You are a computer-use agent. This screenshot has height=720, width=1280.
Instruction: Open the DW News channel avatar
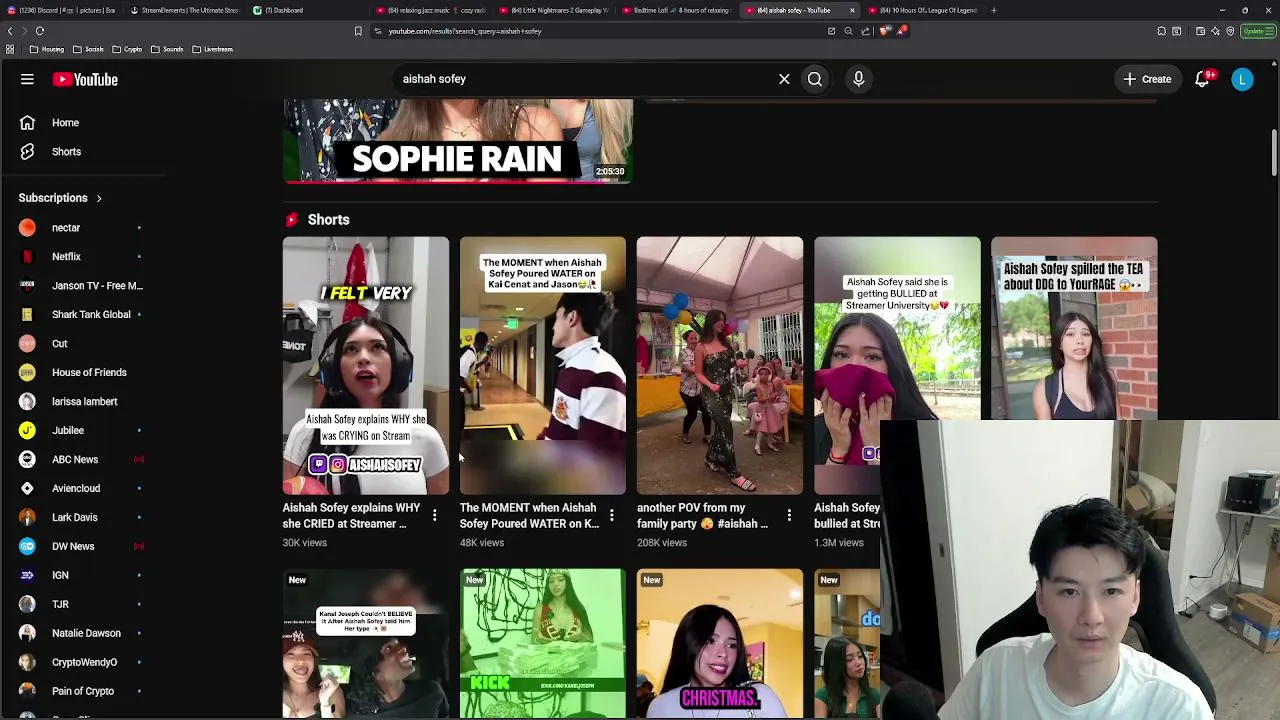(27, 547)
